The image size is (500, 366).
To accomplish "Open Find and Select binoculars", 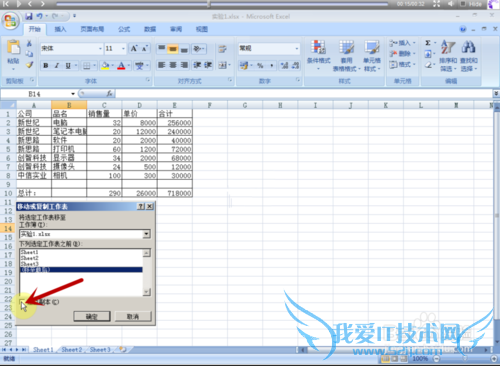I will click(469, 56).
